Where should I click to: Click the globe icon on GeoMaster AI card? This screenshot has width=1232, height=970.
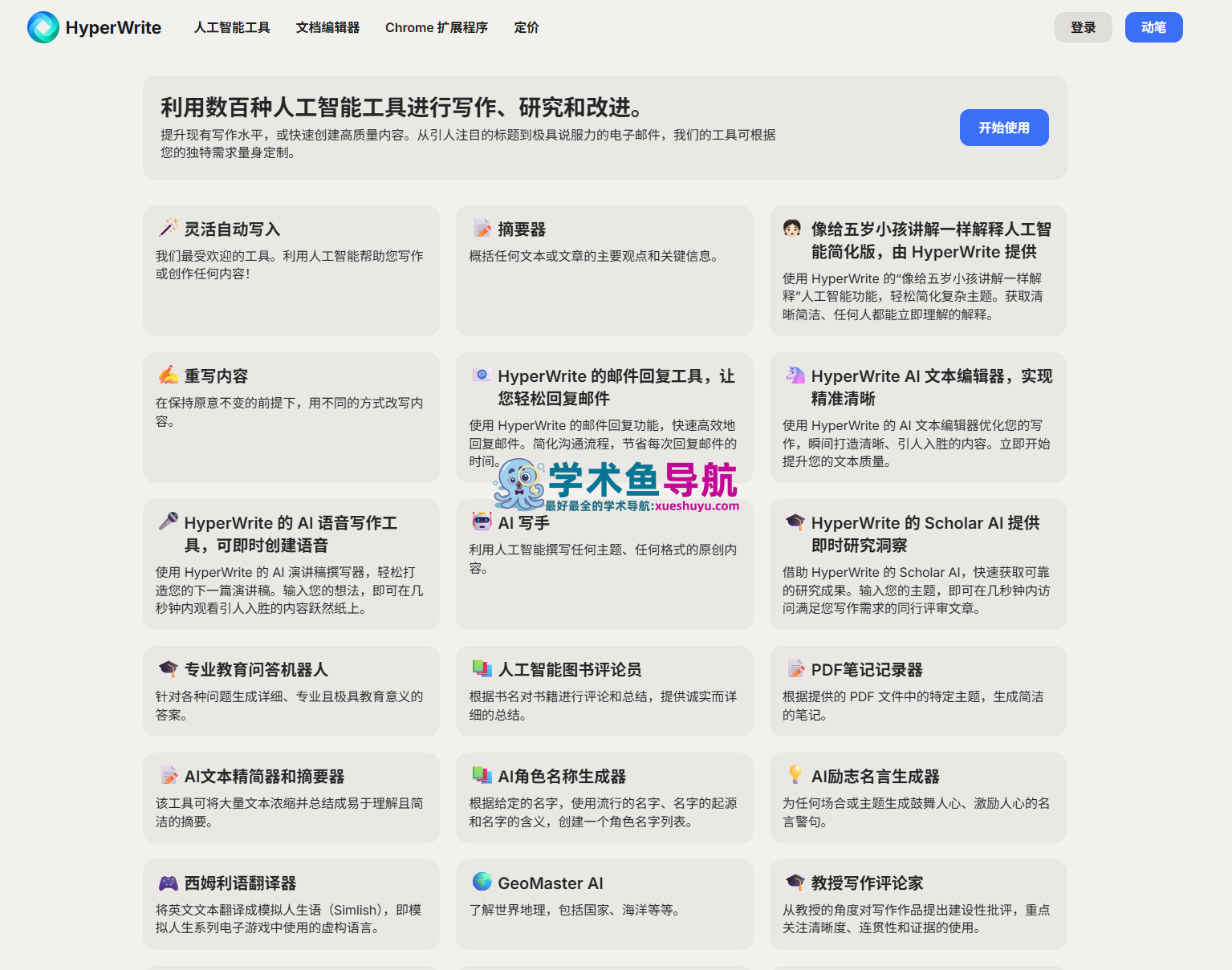(x=482, y=881)
